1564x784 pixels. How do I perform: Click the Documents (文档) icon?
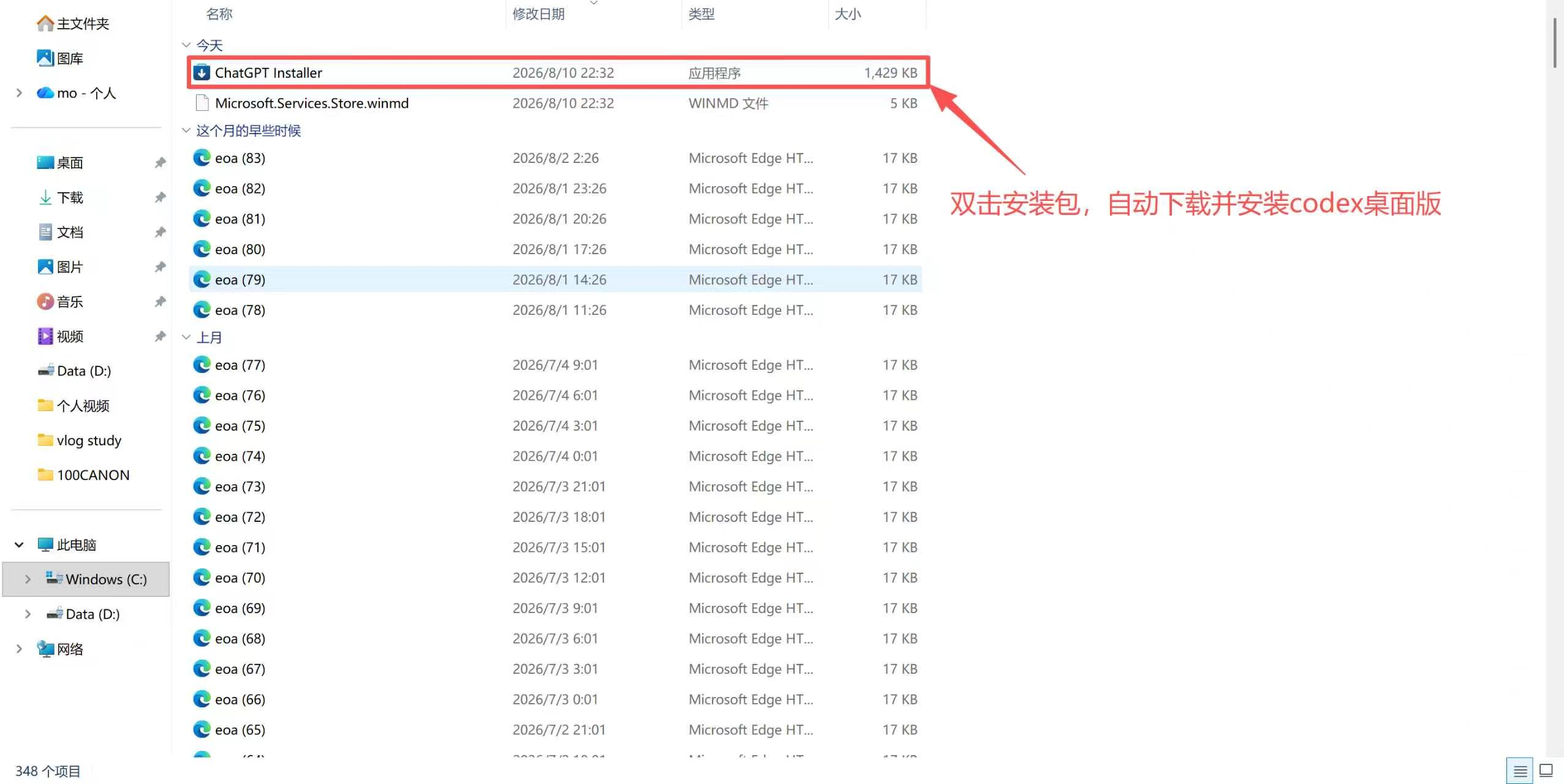(45, 232)
